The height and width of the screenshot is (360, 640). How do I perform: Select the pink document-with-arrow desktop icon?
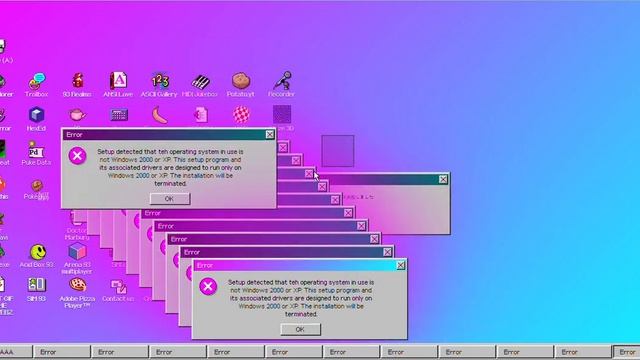[201, 115]
